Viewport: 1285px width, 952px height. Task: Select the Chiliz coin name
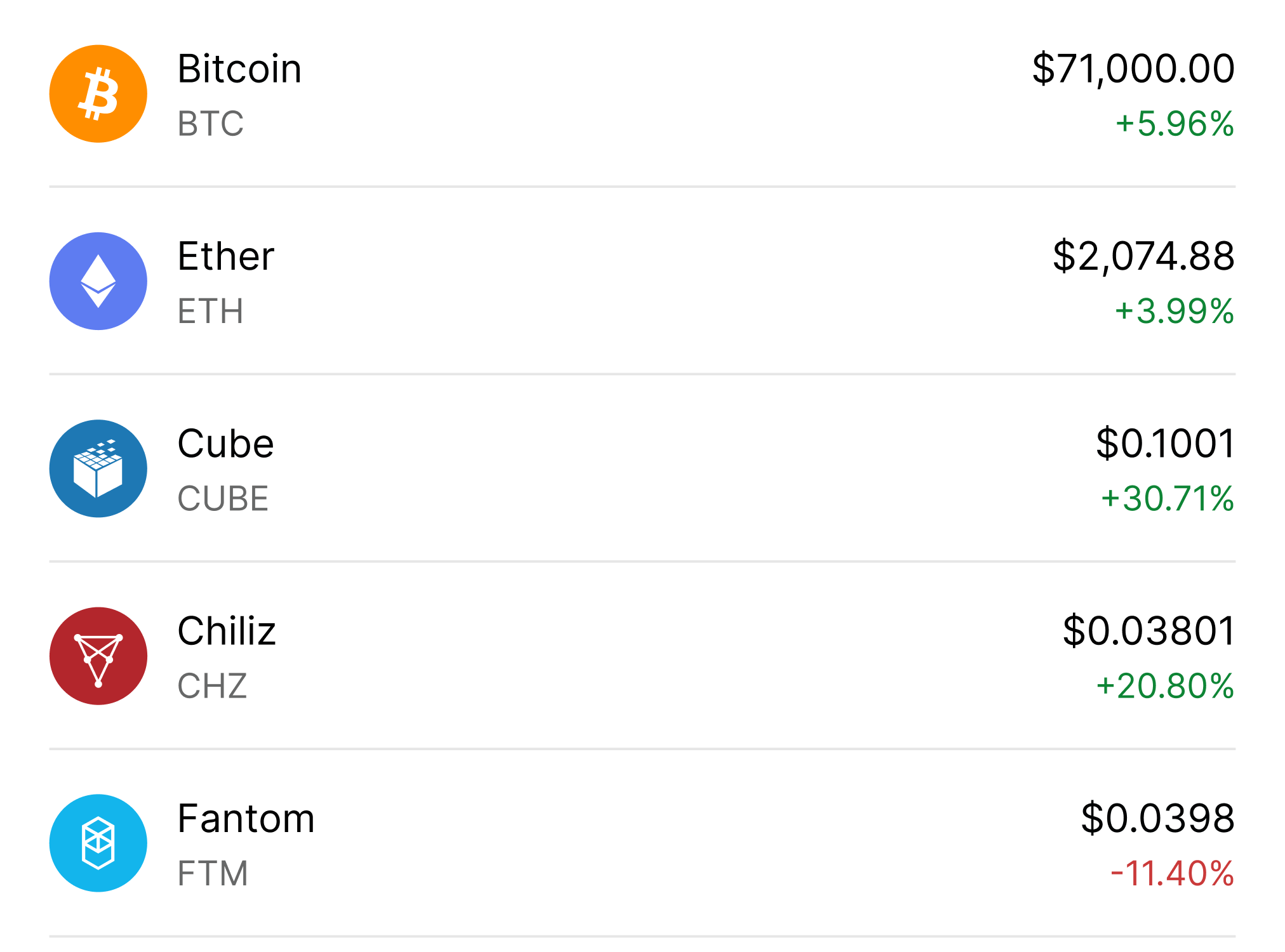click(227, 631)
